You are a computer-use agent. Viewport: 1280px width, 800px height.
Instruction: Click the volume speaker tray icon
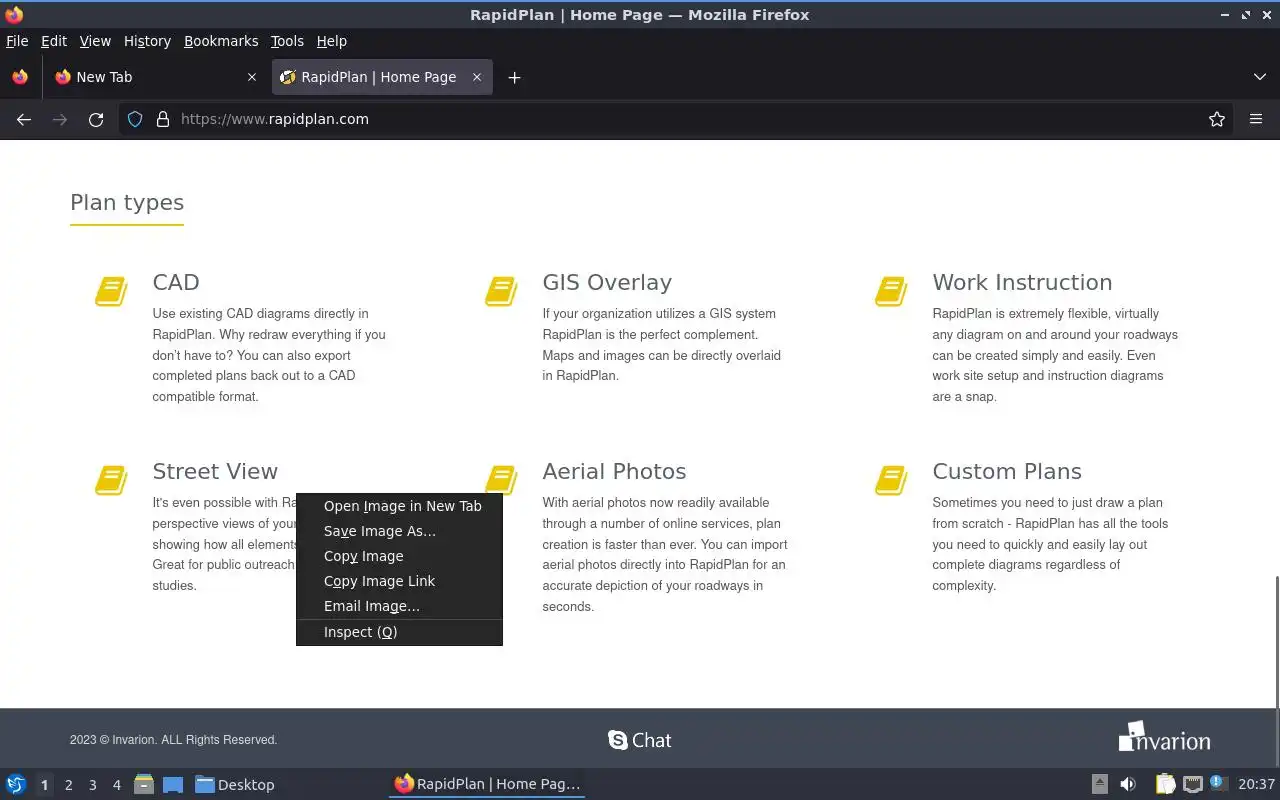[1128, 784]
